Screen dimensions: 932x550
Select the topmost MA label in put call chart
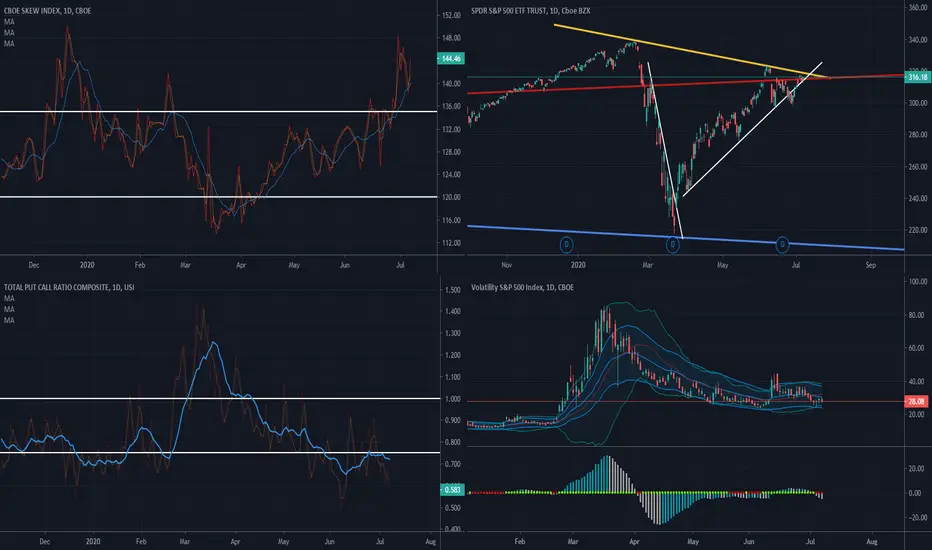pos(9,298)
